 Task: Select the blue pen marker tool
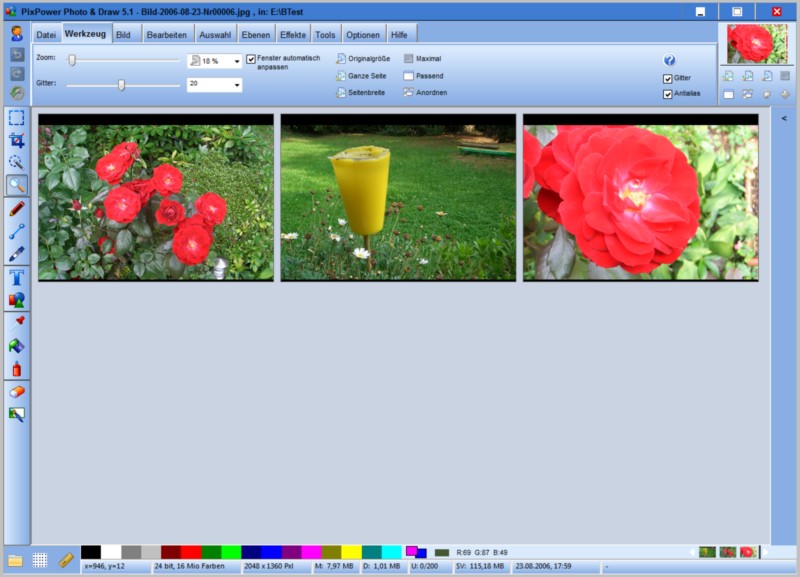[16, 254]
